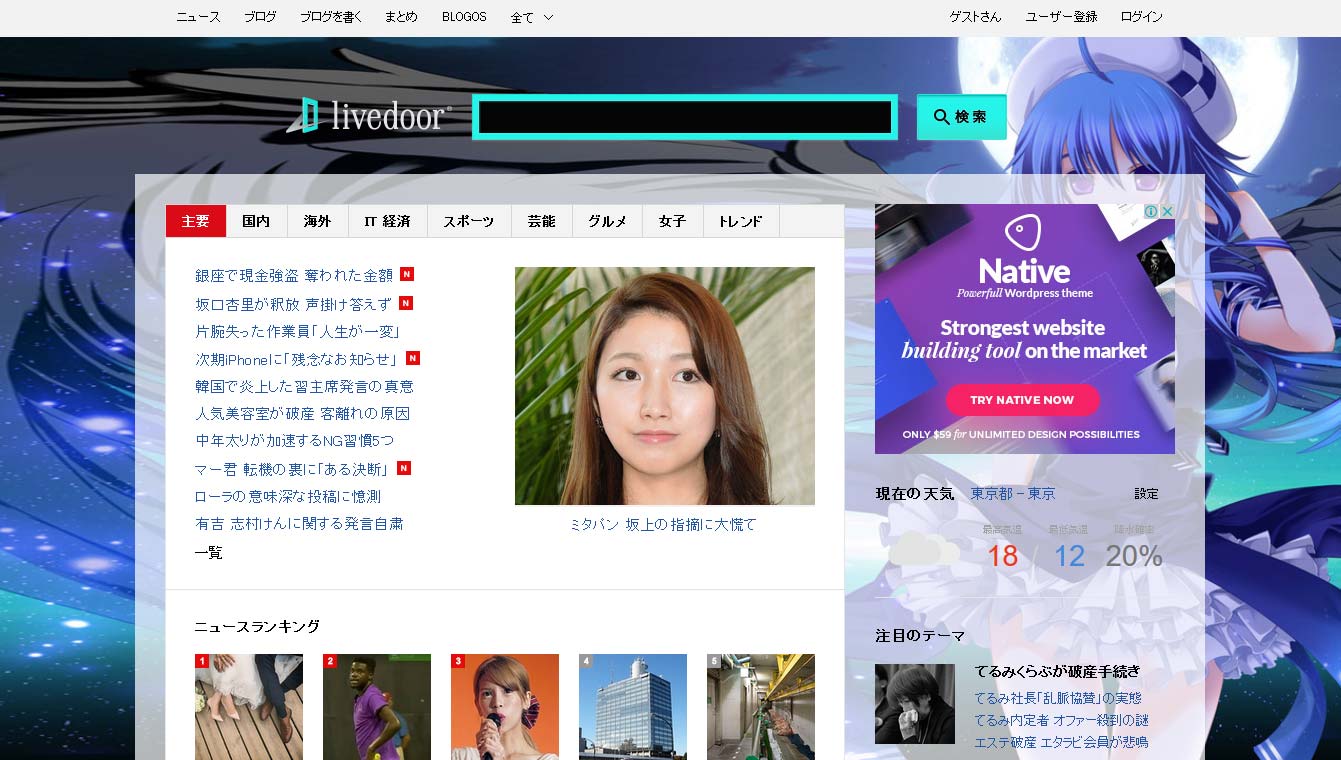1341x760 pixels.
Task: Open ranking thumbnail number 1 wedding photo
Action: pos(249,706)
